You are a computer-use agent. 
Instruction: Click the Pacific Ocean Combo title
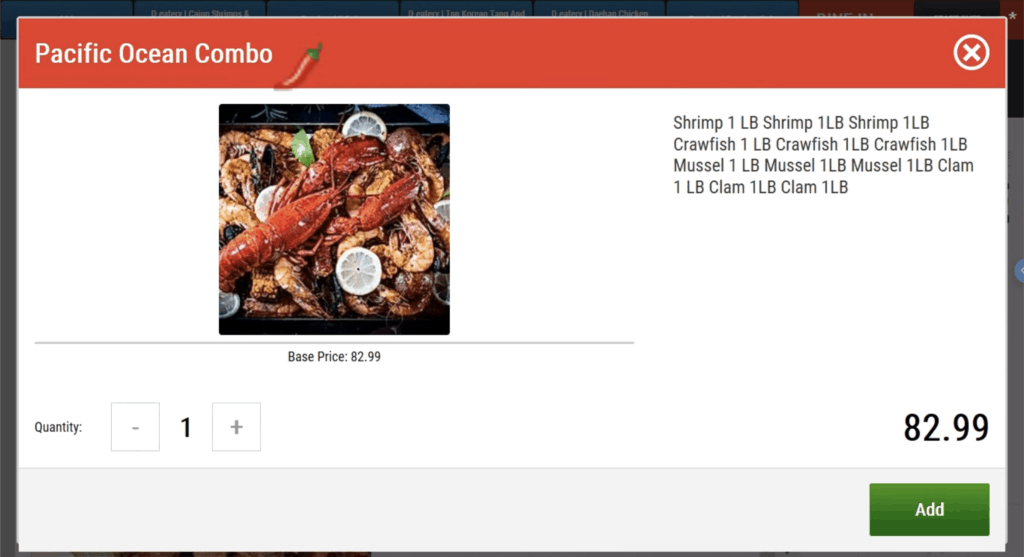click(x=153, y=54)
